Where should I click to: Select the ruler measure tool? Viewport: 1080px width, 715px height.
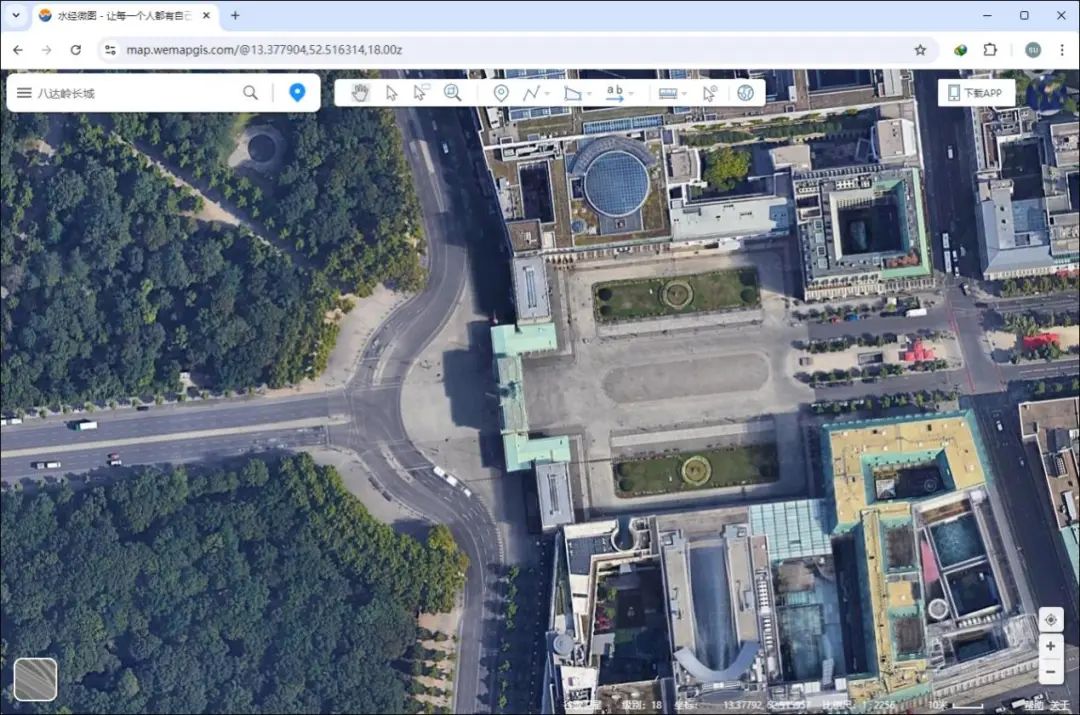coord(667,93)
